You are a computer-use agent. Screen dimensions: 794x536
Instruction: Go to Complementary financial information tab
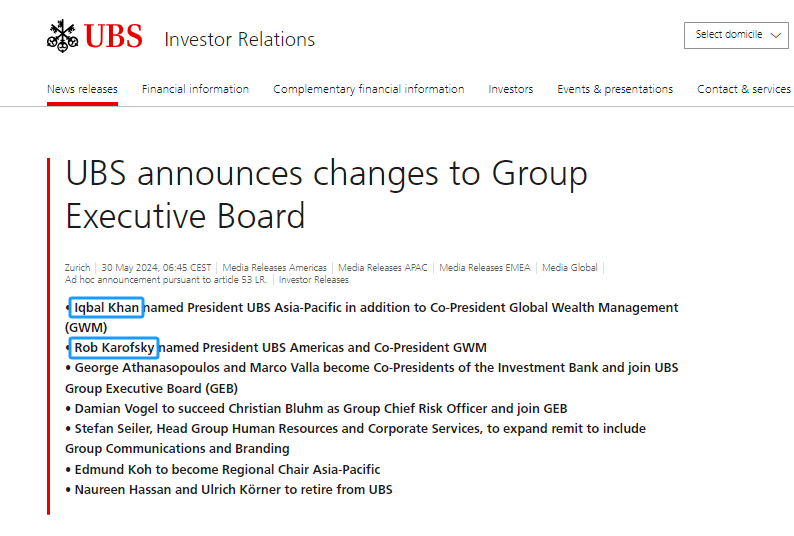click(x=369, y=89)
